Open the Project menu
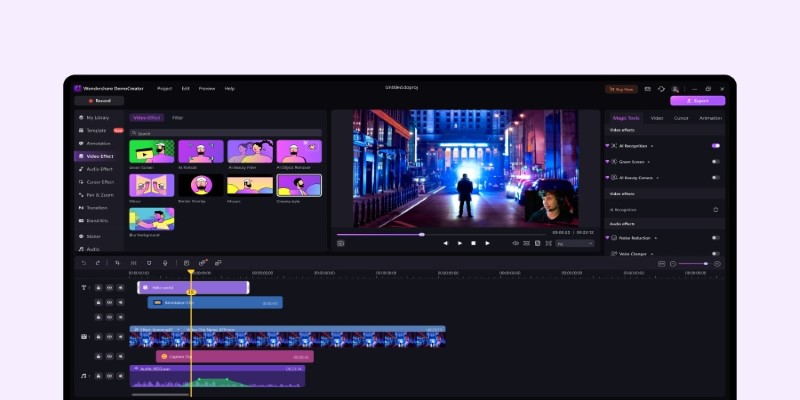The width and height of the screenshot is (800, 400). pos(164,88)
